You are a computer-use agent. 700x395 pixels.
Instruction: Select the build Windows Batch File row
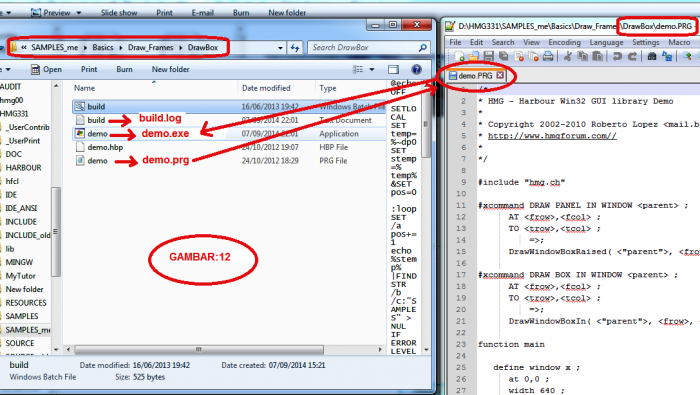(229, 106)
